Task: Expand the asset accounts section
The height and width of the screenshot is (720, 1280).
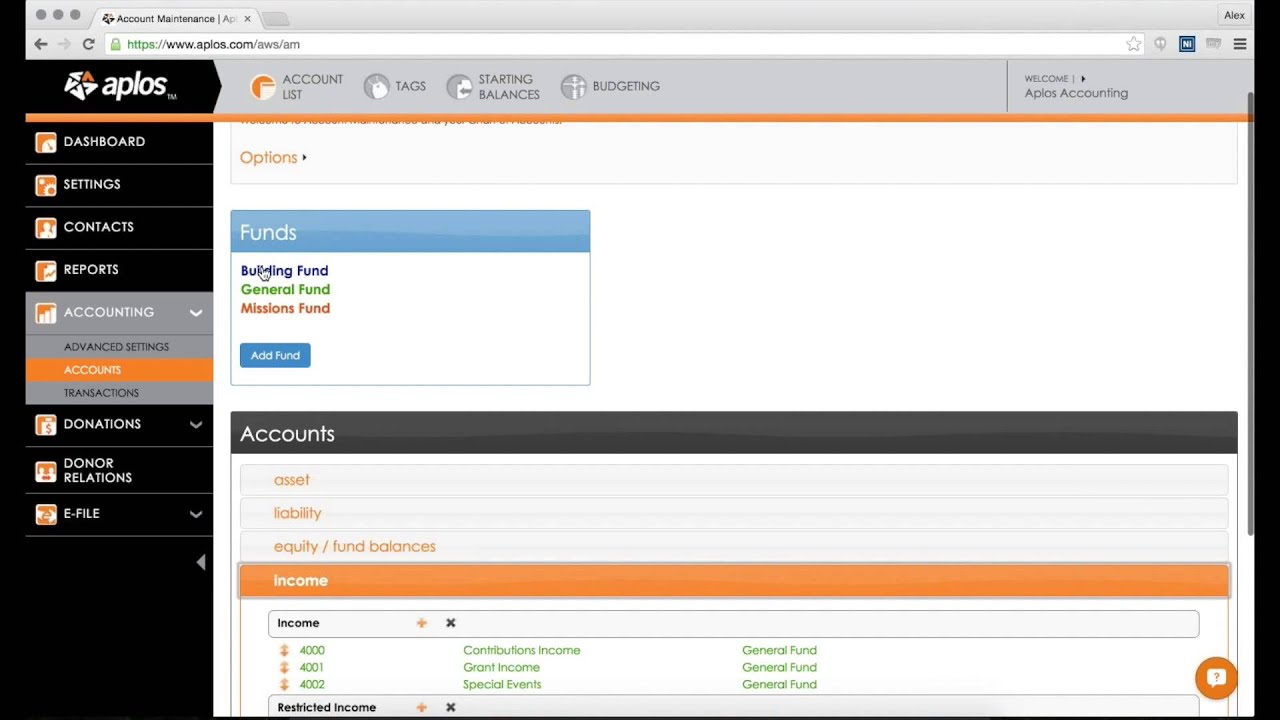Action: pos(733,480)
